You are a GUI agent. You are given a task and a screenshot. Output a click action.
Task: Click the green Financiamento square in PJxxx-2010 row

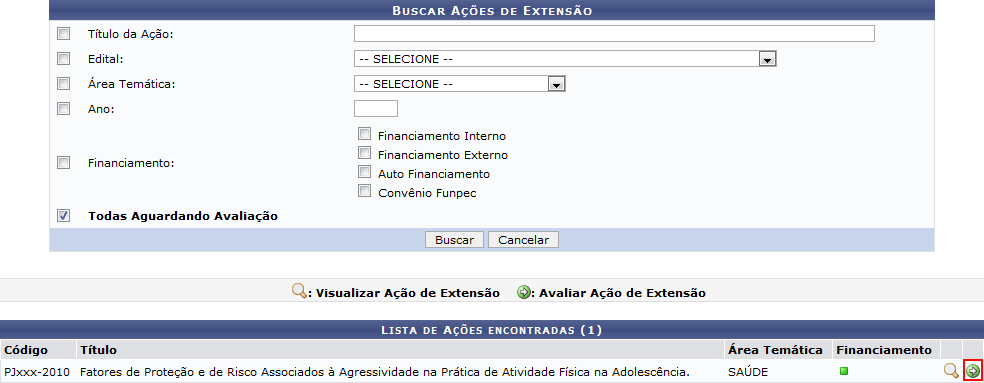point(843,372)
